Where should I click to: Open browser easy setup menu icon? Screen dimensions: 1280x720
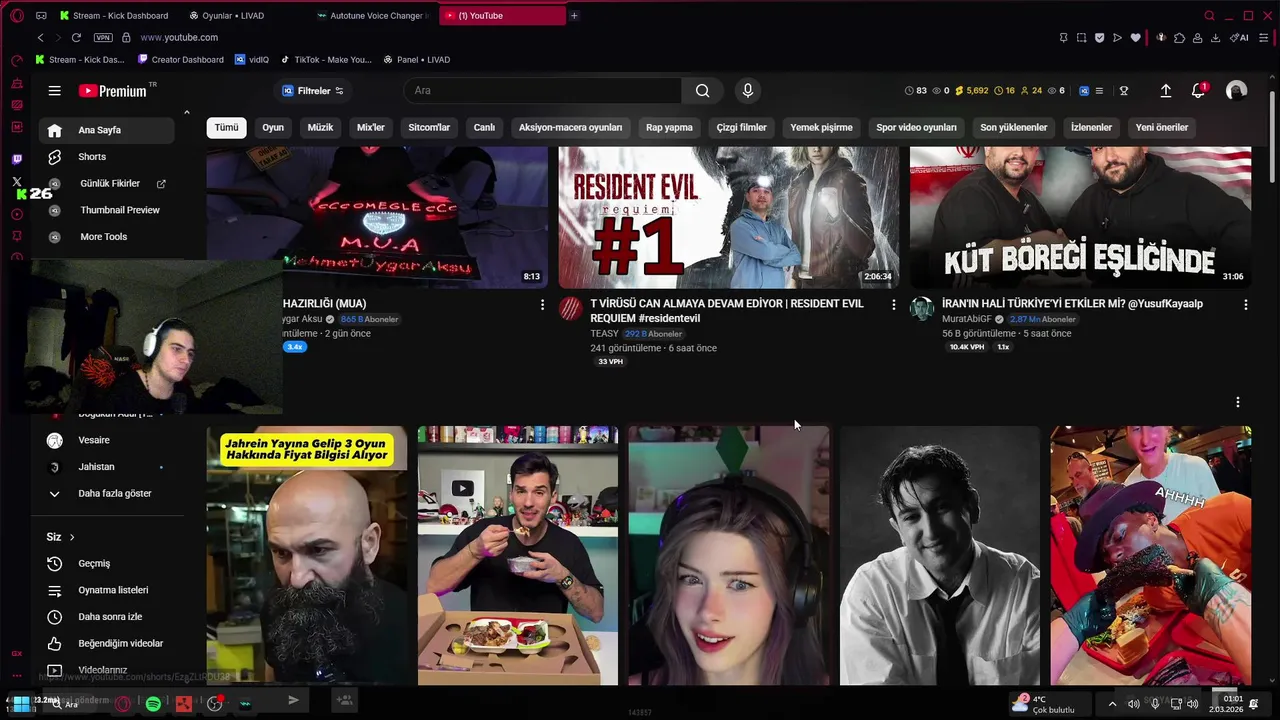pyautogui.click(x=1265, y=38)
